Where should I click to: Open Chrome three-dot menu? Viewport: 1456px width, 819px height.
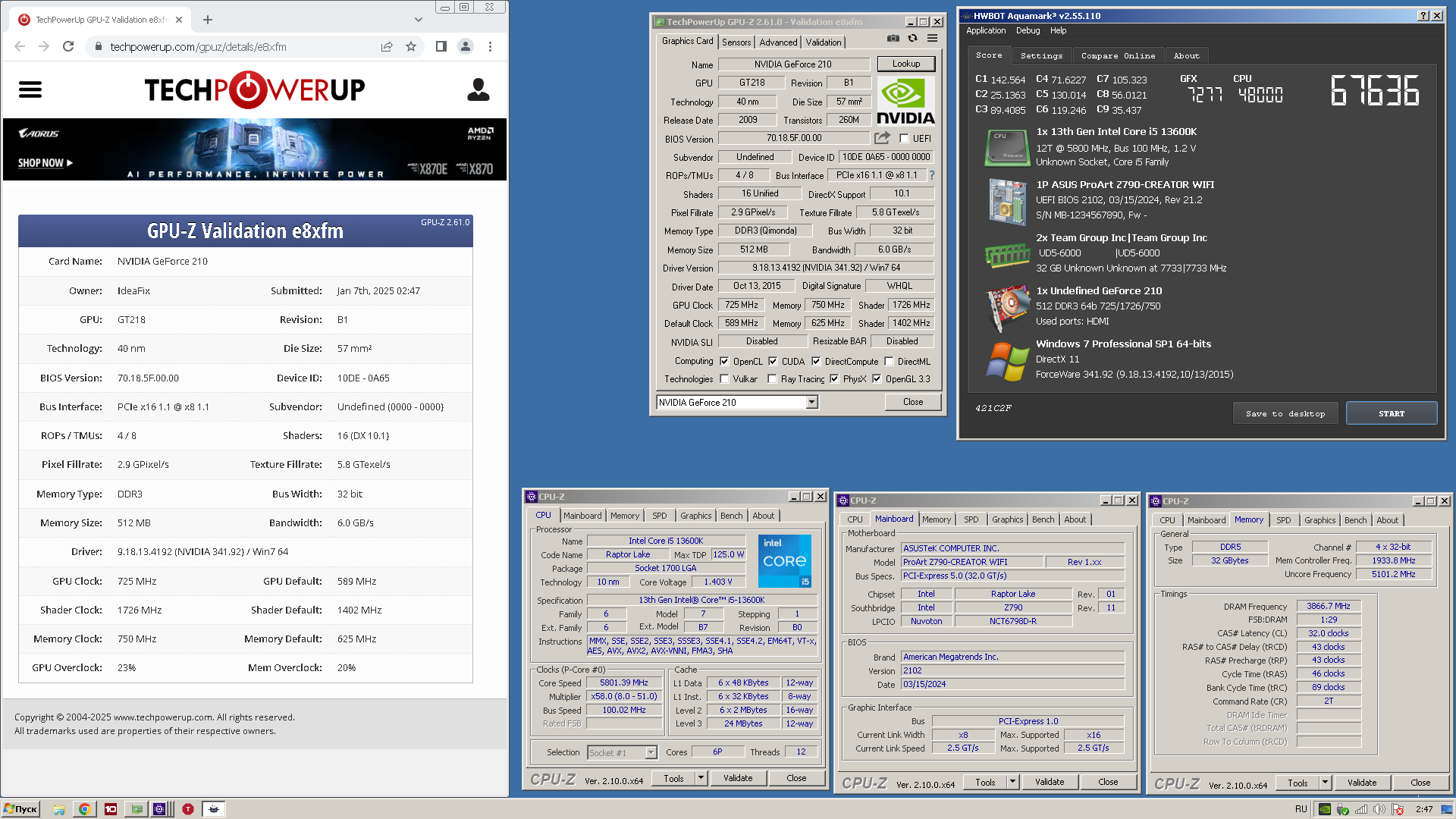[x=490, y=46]
